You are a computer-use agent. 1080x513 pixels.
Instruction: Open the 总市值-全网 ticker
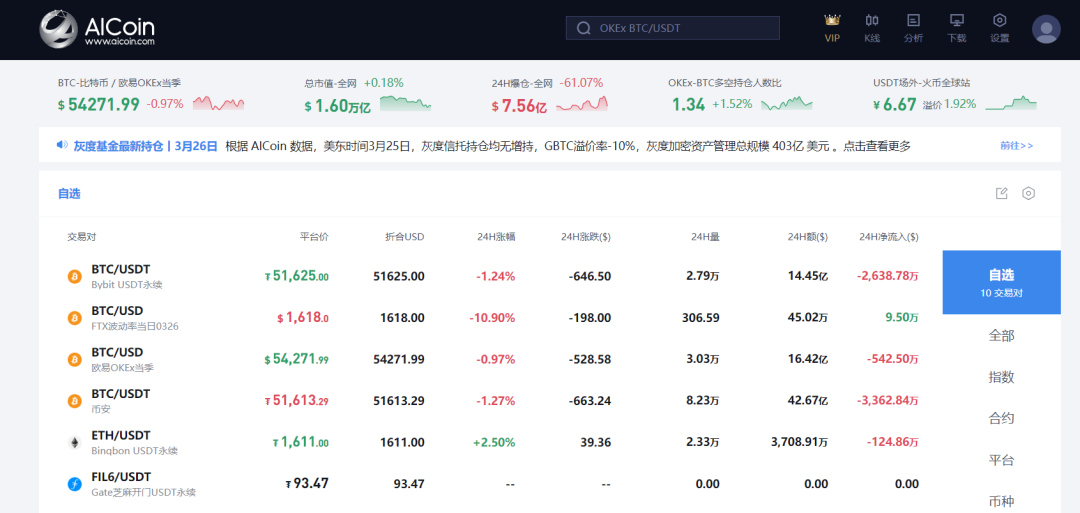(x=368, y=96)
